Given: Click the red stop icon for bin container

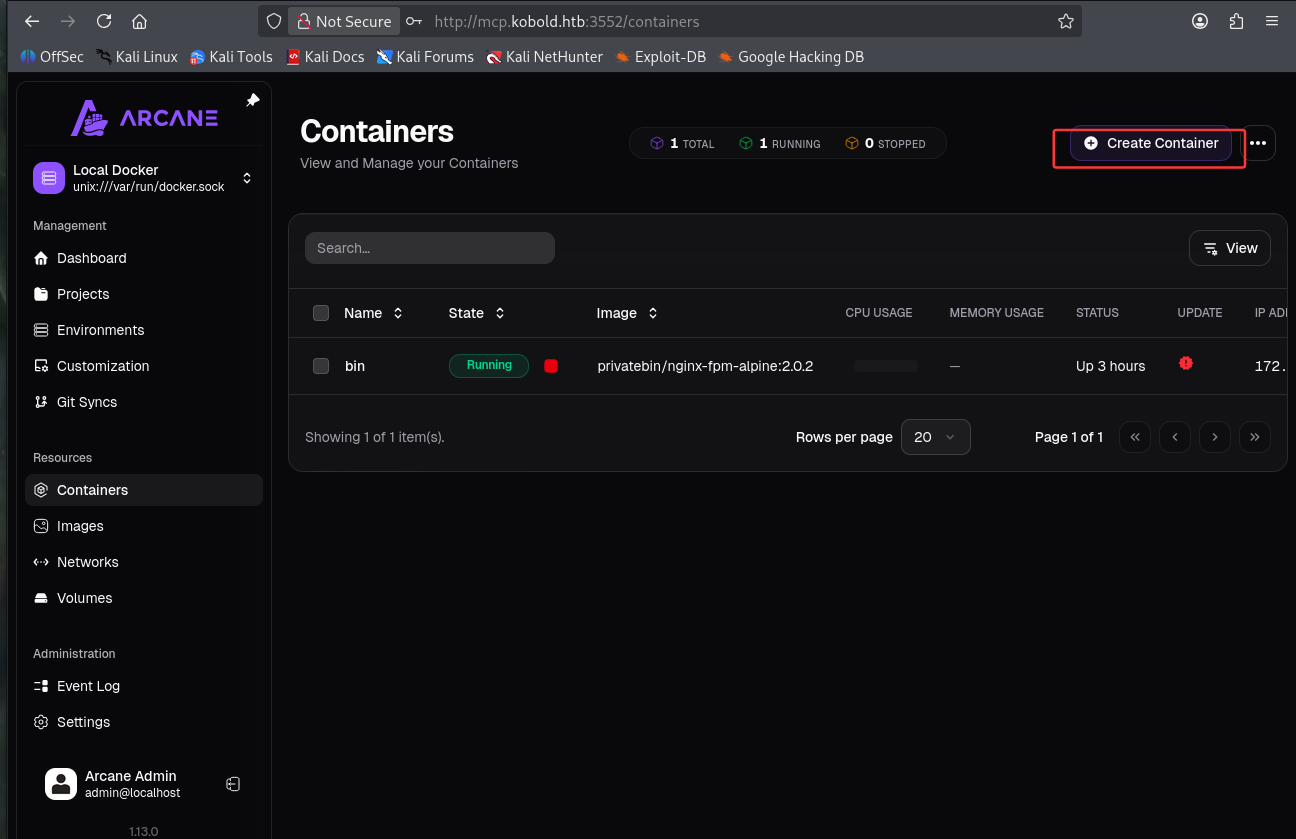Looking at the screenshot, I should point(550,366).
